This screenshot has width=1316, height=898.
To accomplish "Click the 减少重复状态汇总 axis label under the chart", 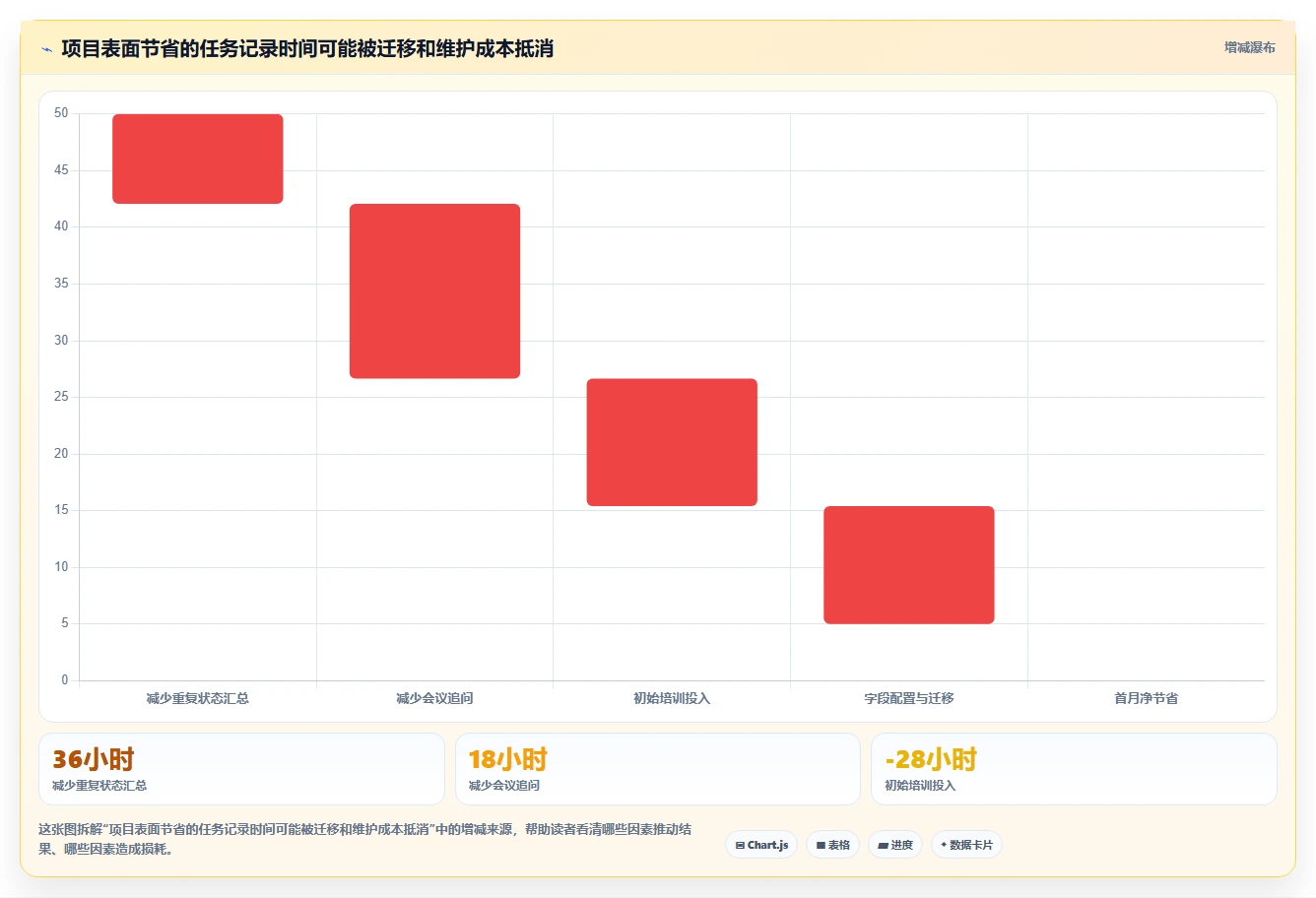I will coord(198,698).
